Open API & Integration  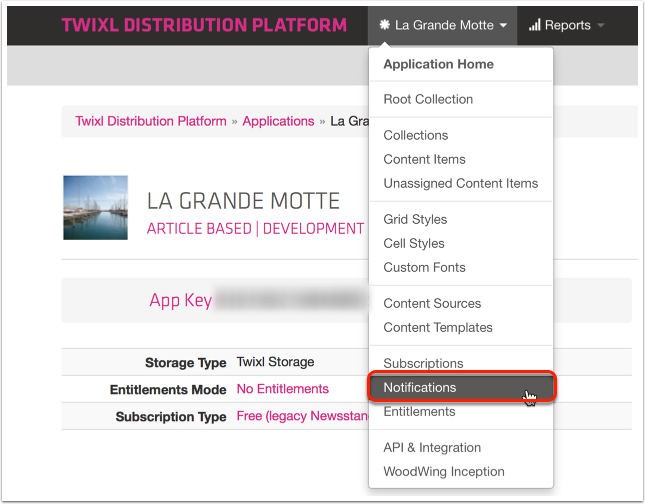[432, 448]
